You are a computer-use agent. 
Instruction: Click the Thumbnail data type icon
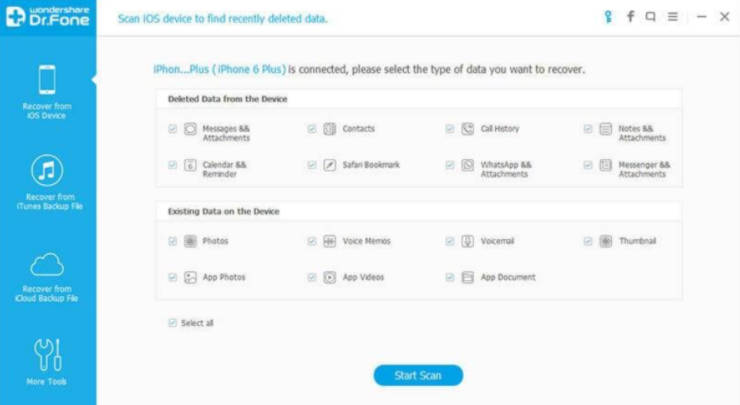coord(606,241)
